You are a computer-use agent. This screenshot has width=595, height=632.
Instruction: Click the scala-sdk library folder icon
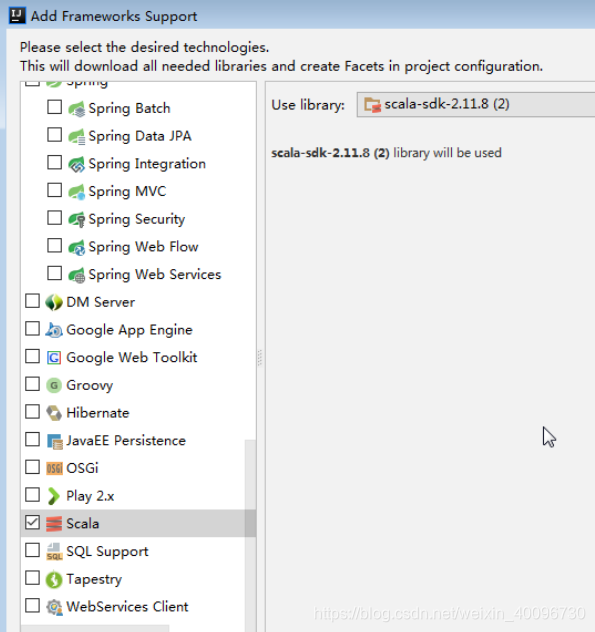(372, 105)
